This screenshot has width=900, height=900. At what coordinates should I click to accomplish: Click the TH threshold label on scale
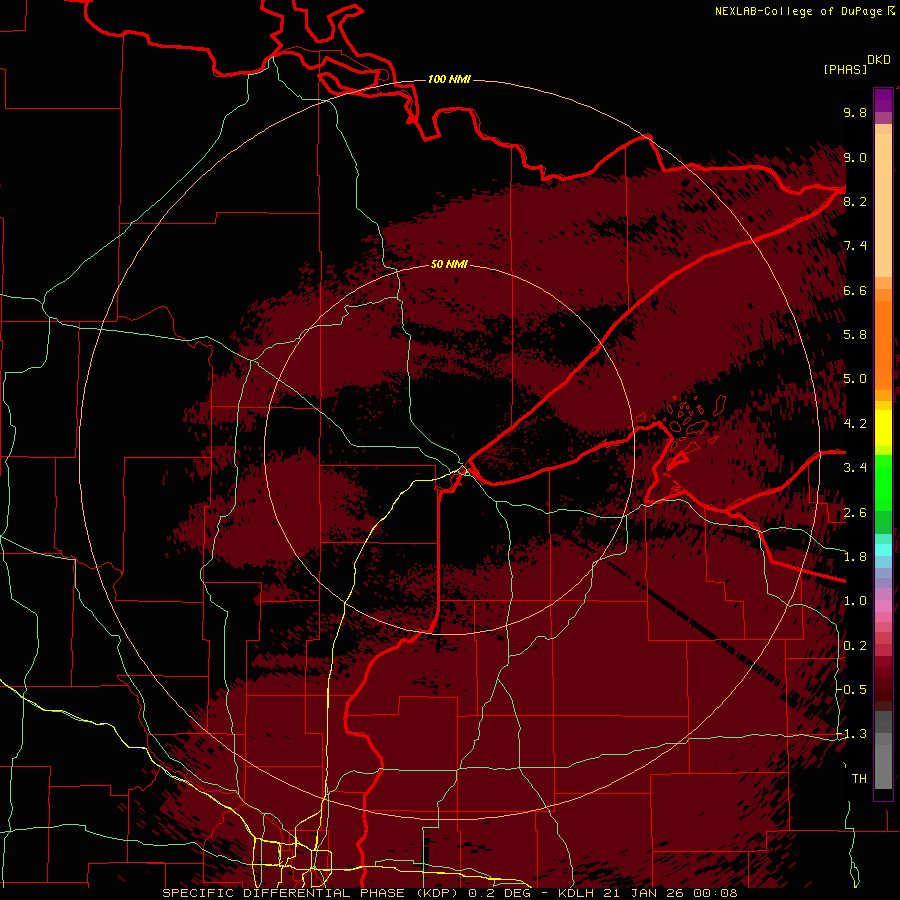(x=859, y=779)
